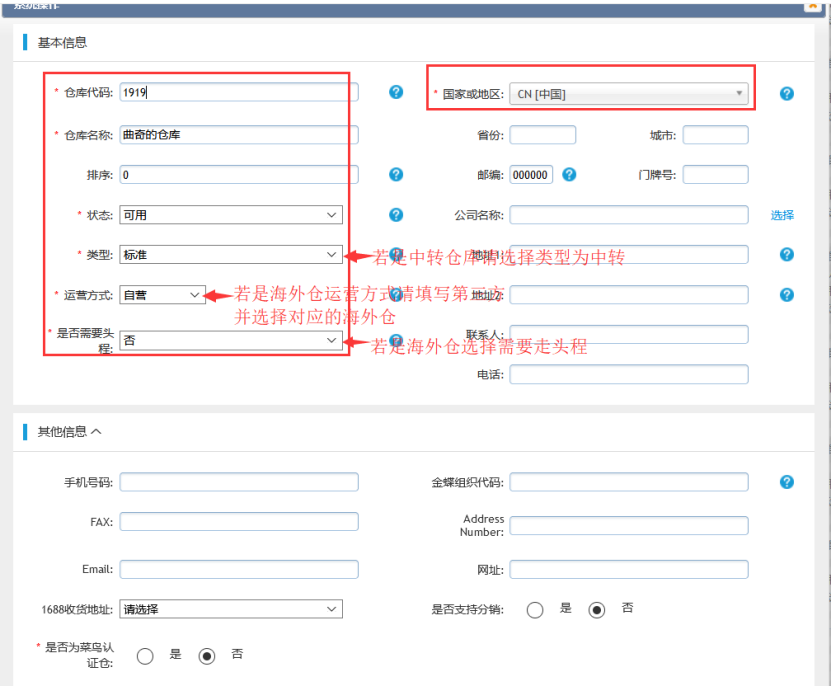Open the 1688收货地址 dropdown

point(231,609)
